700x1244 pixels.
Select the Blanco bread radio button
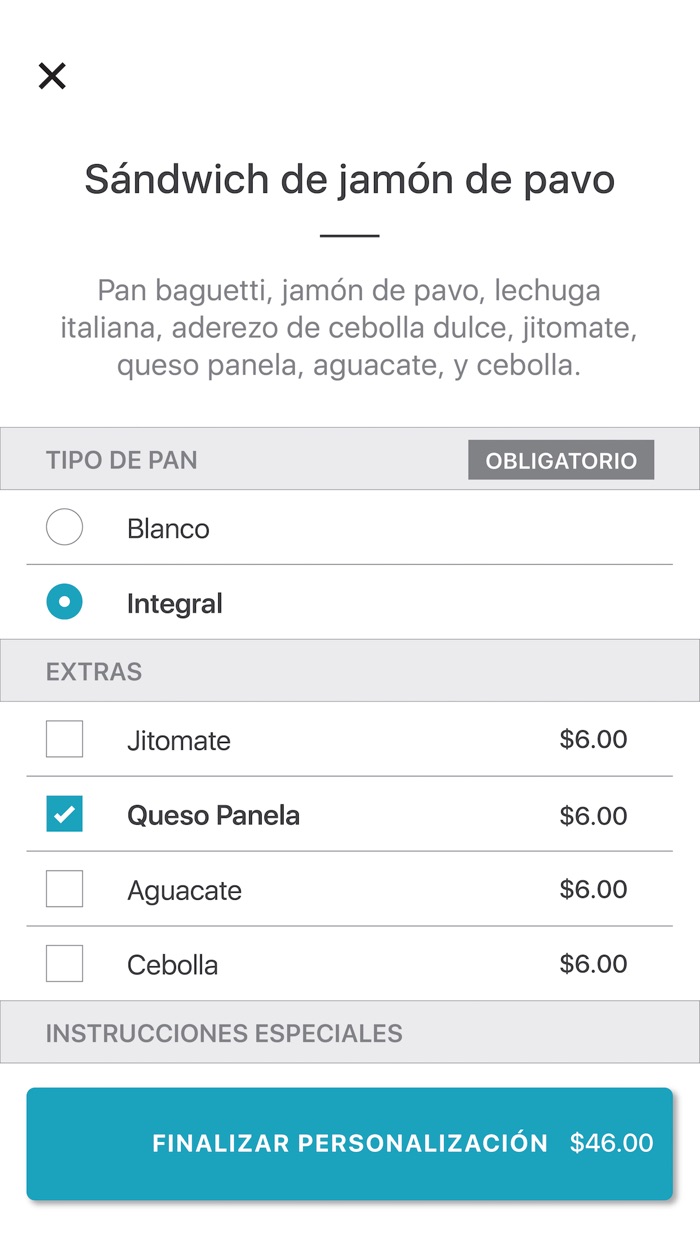point(64,527)
